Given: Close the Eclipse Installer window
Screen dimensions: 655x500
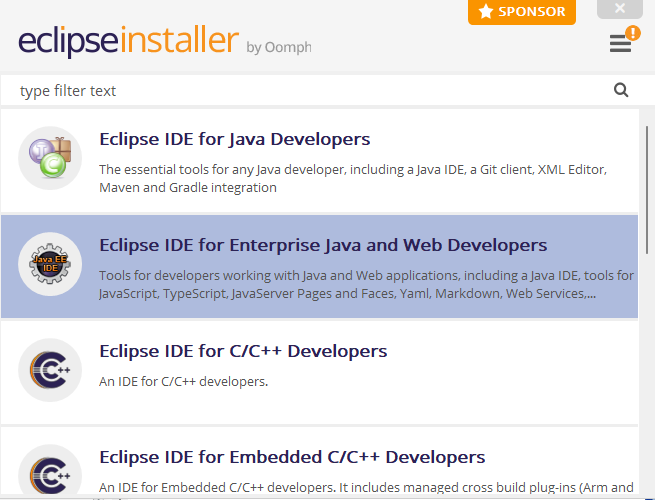Looking at the screenshot, I should click(619, 8).
